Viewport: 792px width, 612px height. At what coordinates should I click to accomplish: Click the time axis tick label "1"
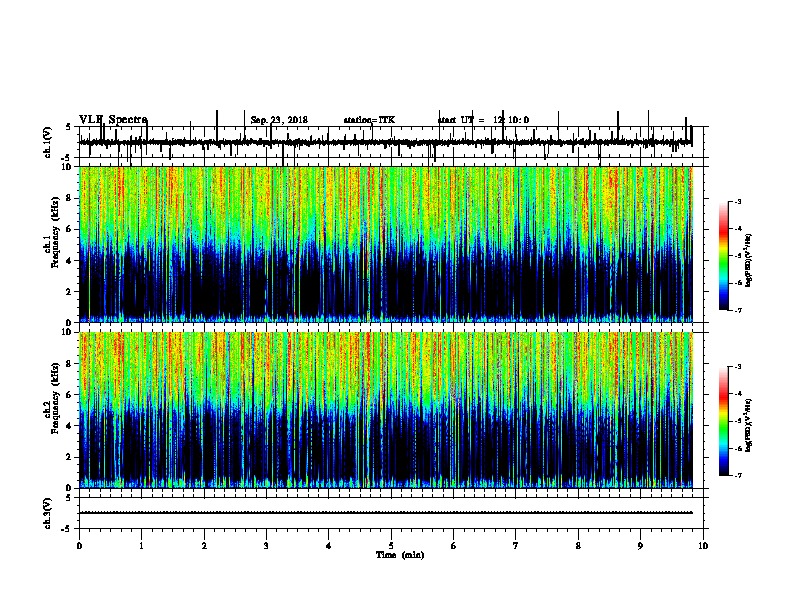pyautogui.click(x=141, y=546)
